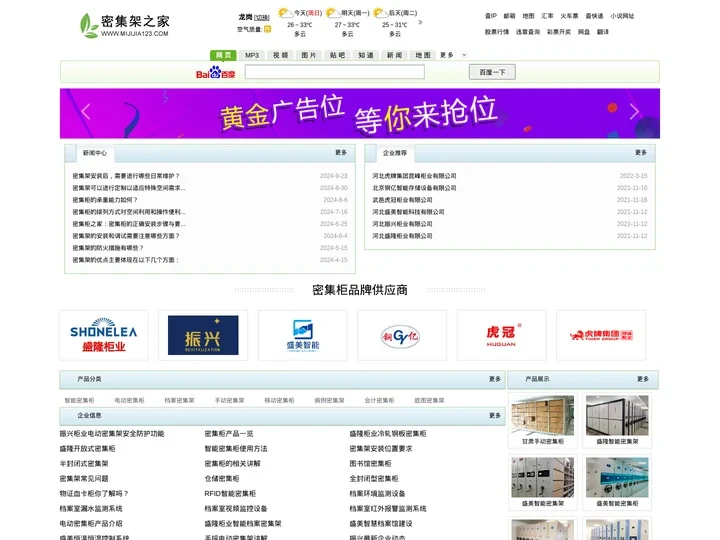Open company 河北虎牌集团昆峰柜业有限公司

[414, 176]
